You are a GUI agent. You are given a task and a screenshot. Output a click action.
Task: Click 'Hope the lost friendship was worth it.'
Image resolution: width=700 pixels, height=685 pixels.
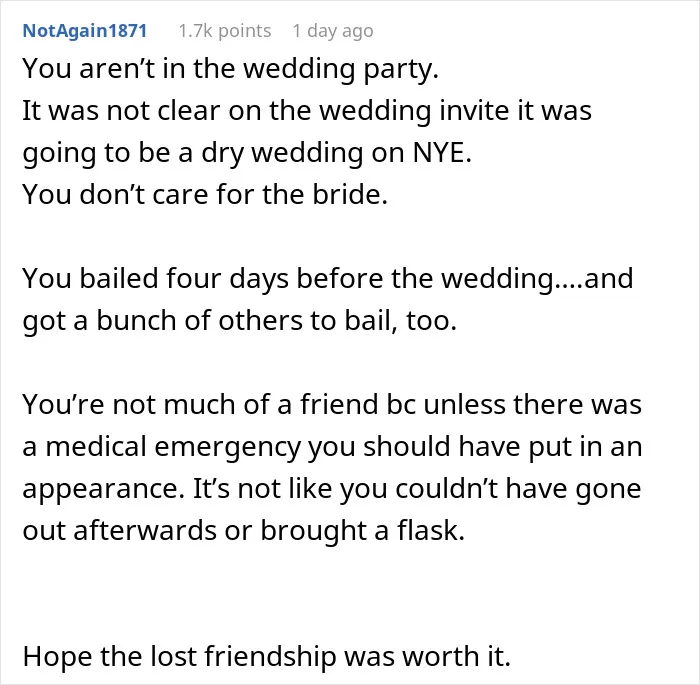tap(267, 657)
